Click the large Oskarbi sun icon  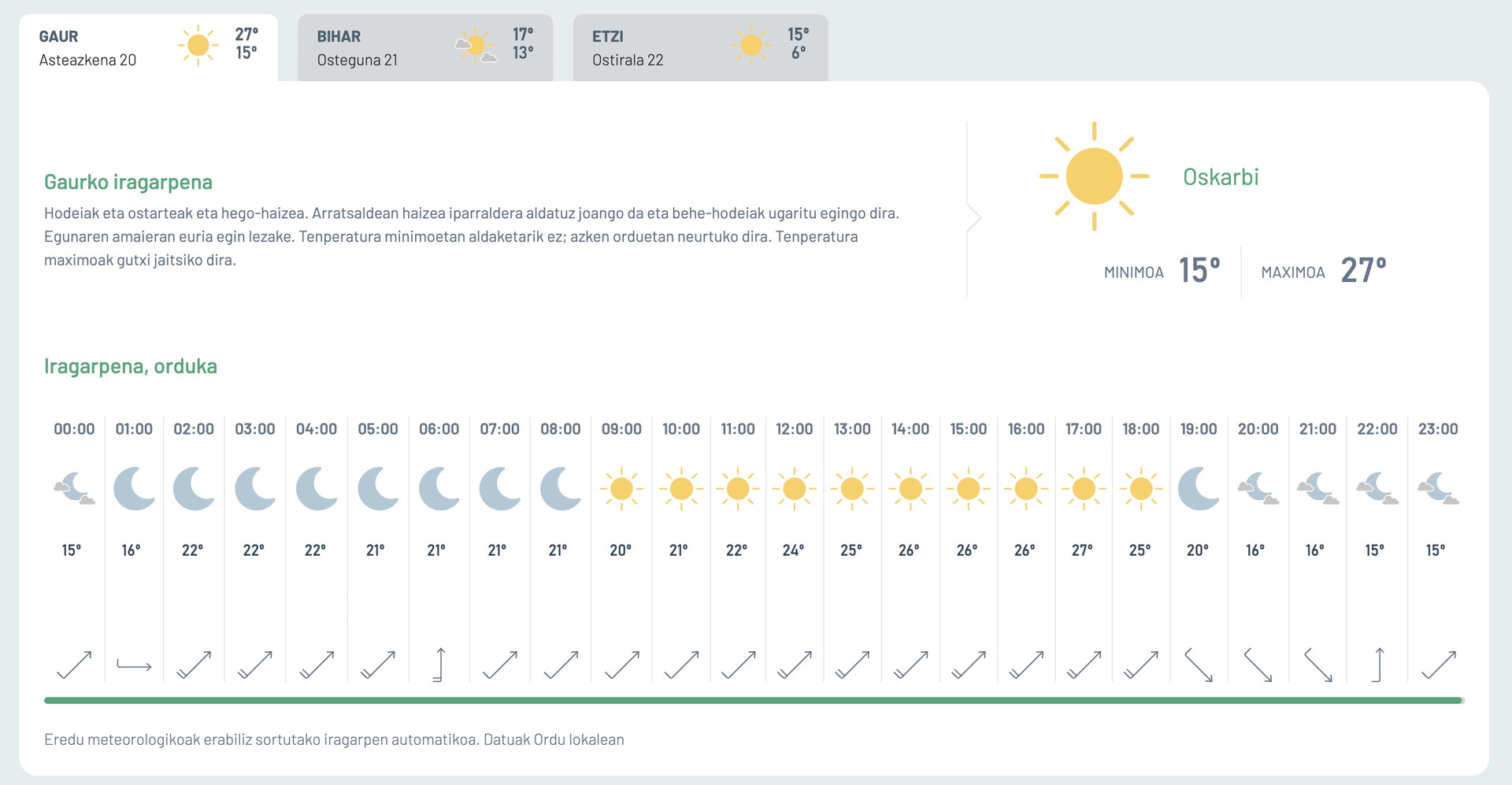click(1094, 176)
